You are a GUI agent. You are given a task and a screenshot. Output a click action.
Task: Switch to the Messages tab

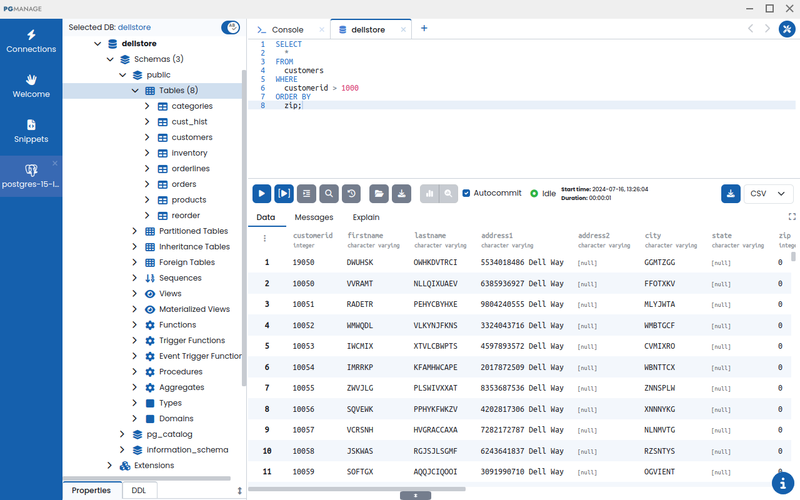click(x=313, y=217)
